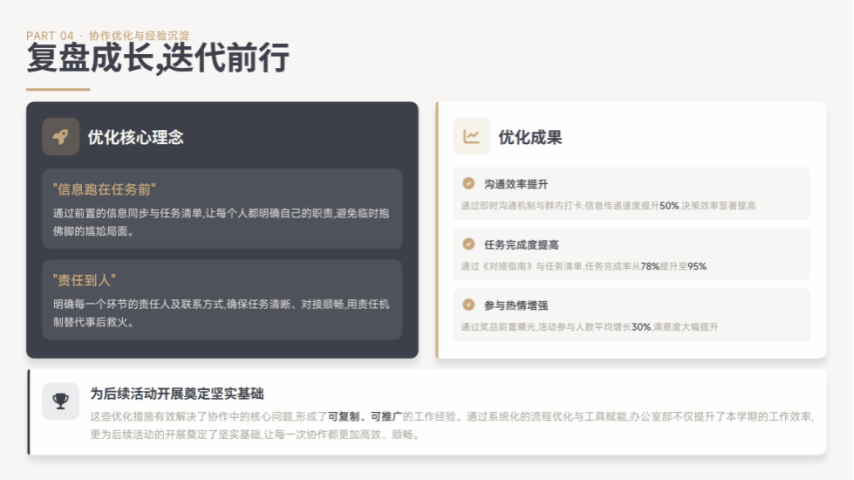Viewport: 854px width, 480px height.
Task: Click the description paragraph under "责任到人"
Action: (221, 313)
